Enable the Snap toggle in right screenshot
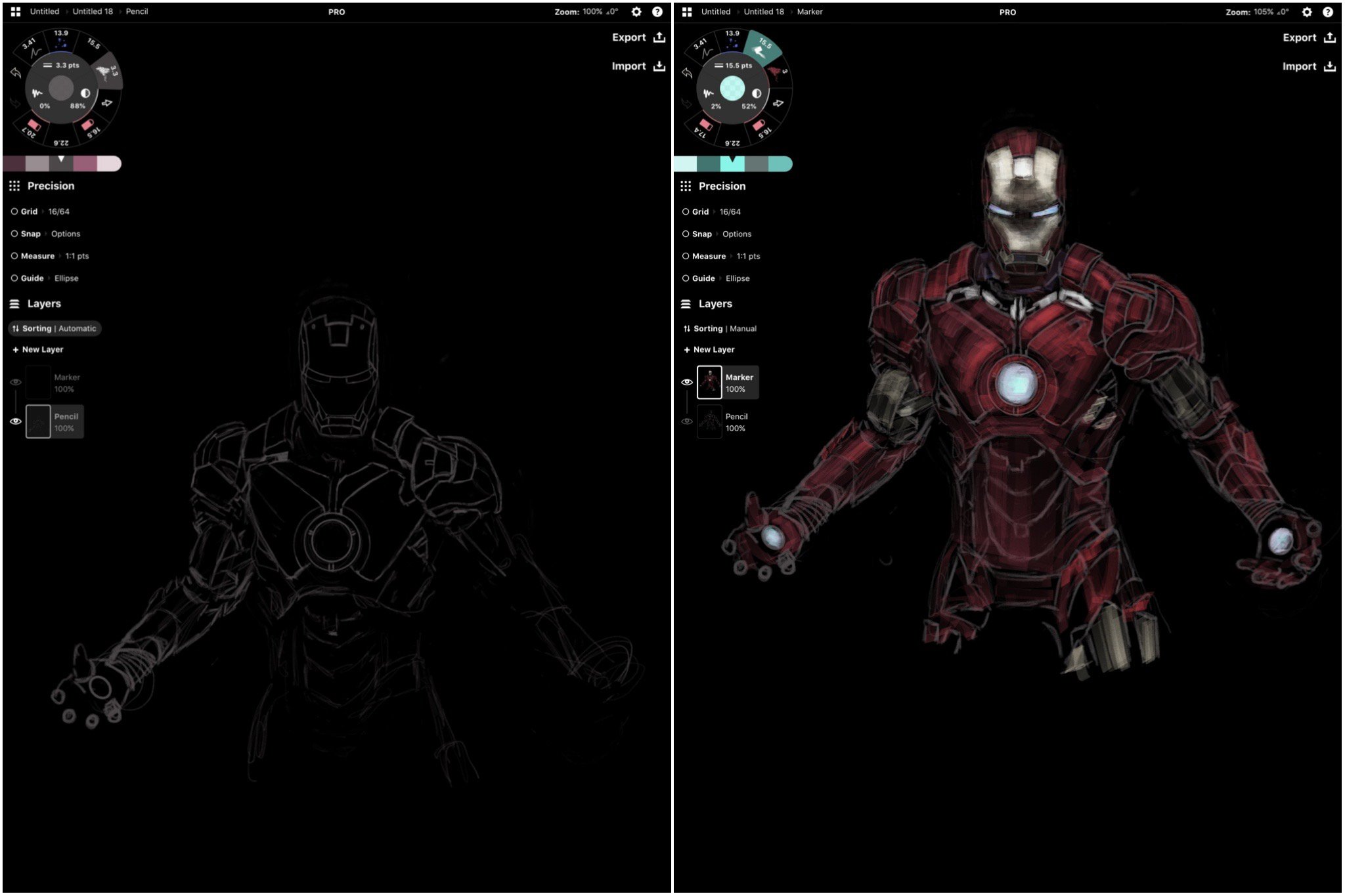This screenshot has height=896, width=1345. click(686, 234)
